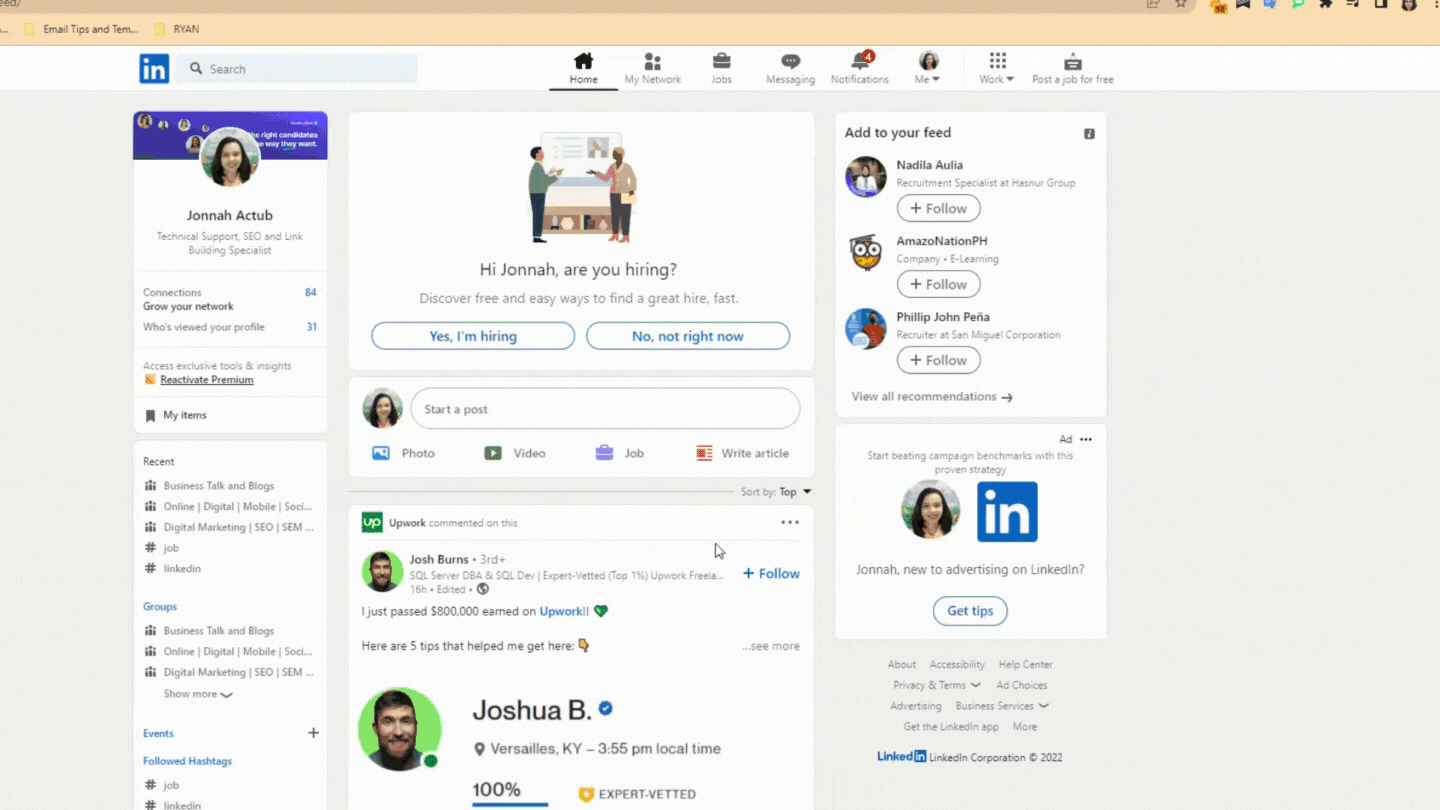1440x810 pixels.
Task: Click the LinkedIn logo in the navbar
Action: pyautogui.click(x=154, y=69)
